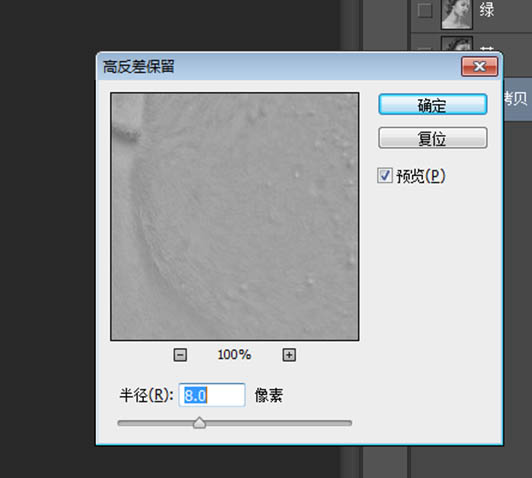Select the 绿 channel thumbnail
Screen dimensions: 532x478
click(457, 14)
